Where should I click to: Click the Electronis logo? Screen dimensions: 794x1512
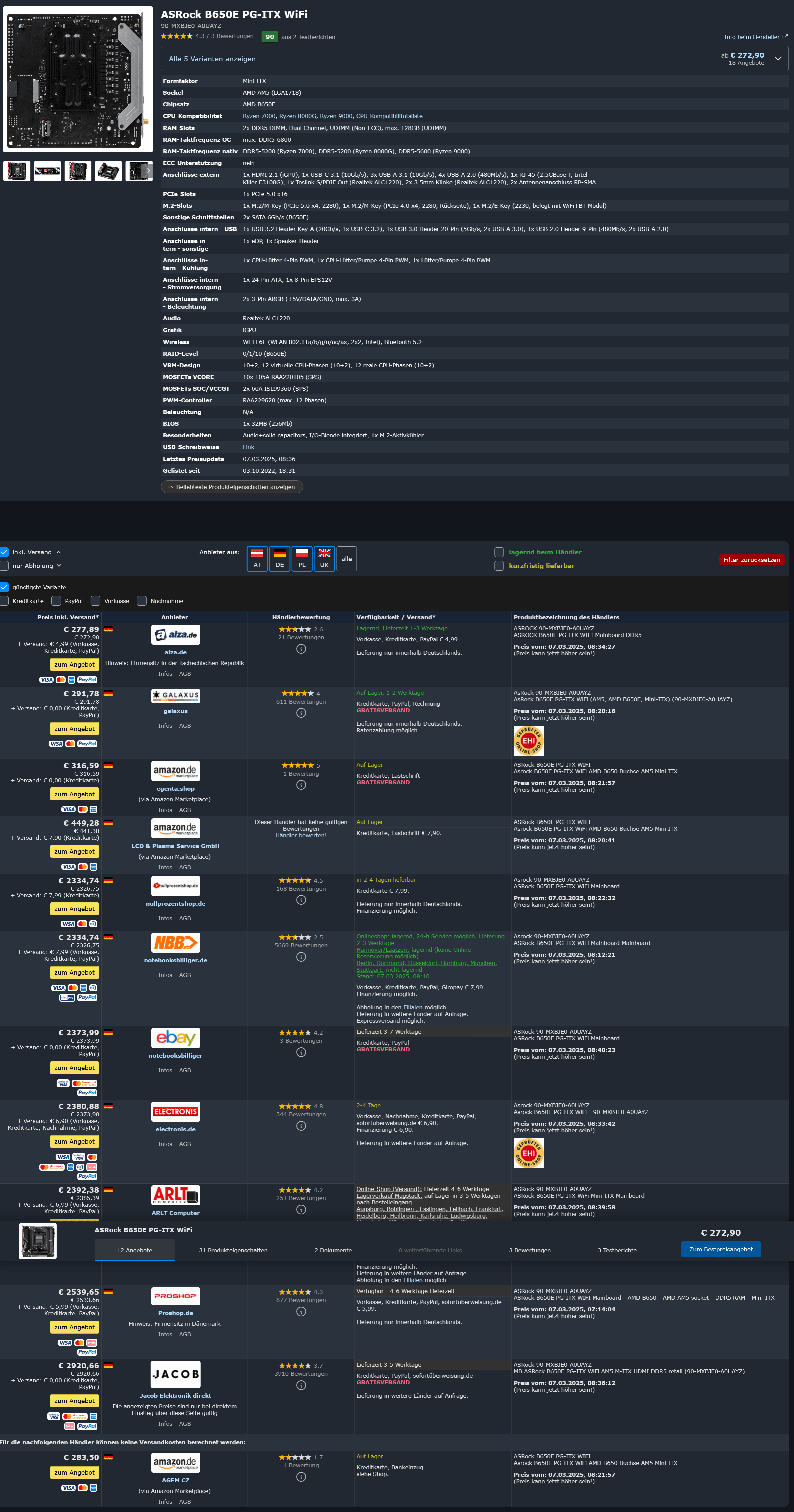(x=176, y=1112)
